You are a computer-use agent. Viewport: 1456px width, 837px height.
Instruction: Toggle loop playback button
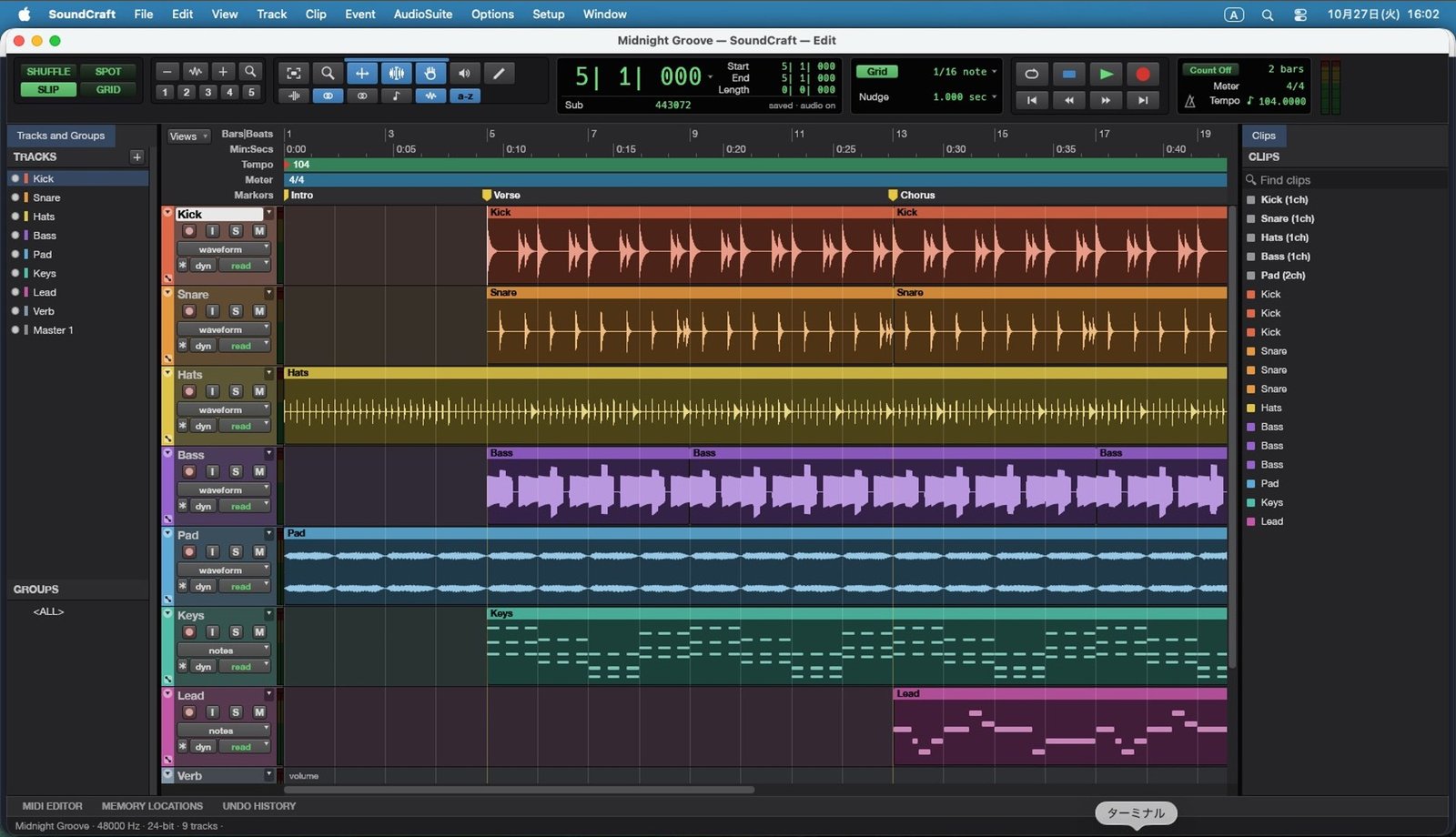(1032, 75)
